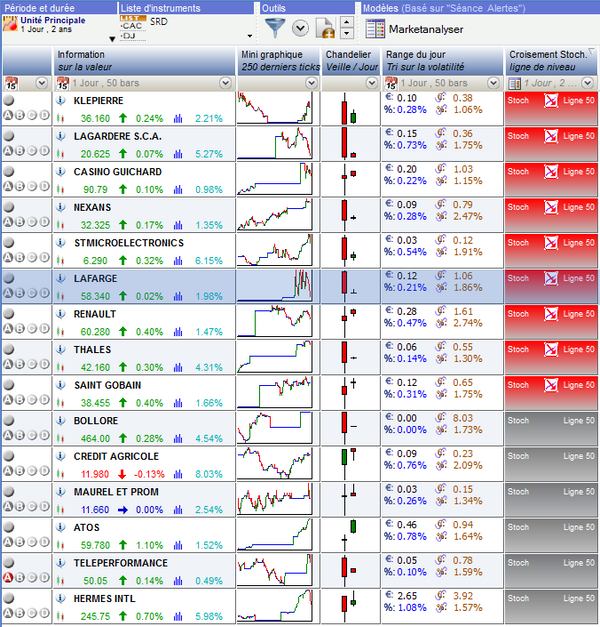Click the Information sur la valeur column header
Image resolution: width=600 pixels, height=627 pixels.
(144, 61)
